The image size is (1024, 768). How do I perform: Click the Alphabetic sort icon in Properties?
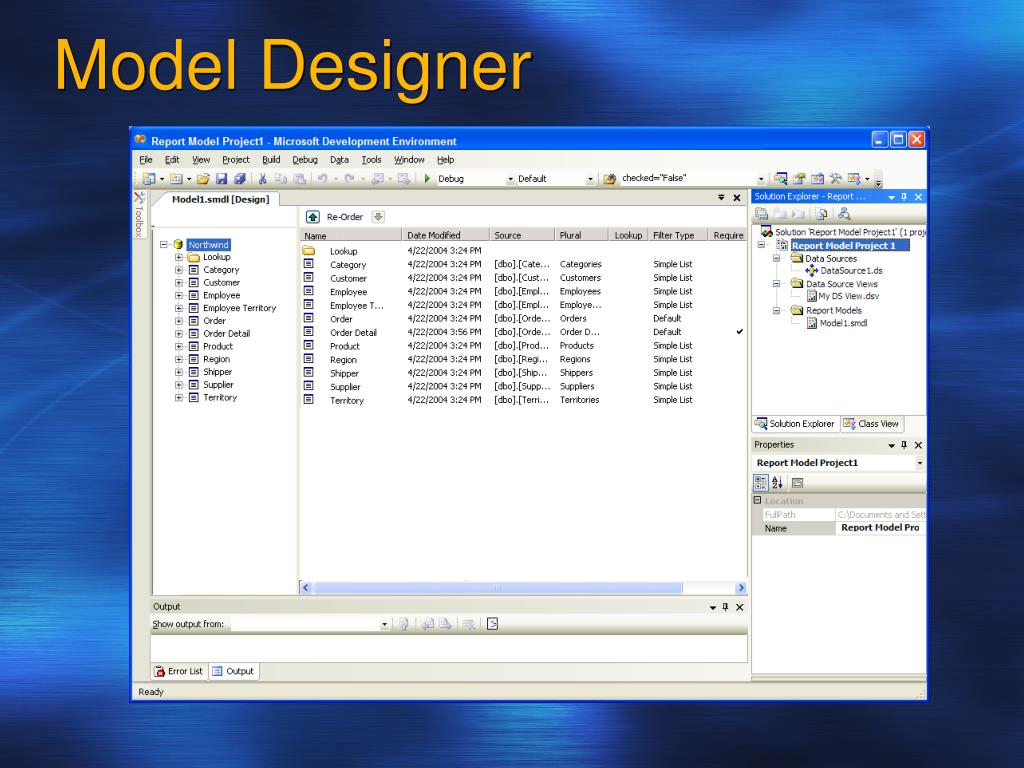tap(777, 483)
